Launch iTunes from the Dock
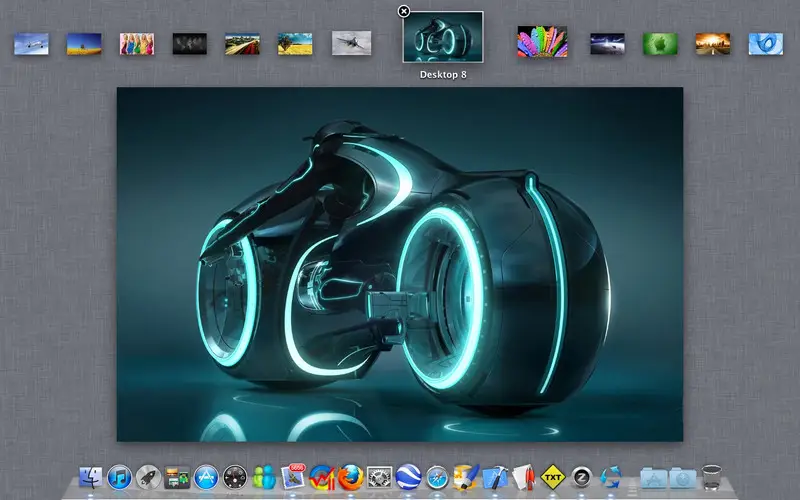Image resolution: width=800 pixels, height=500 pixels. tap(119, 478)
